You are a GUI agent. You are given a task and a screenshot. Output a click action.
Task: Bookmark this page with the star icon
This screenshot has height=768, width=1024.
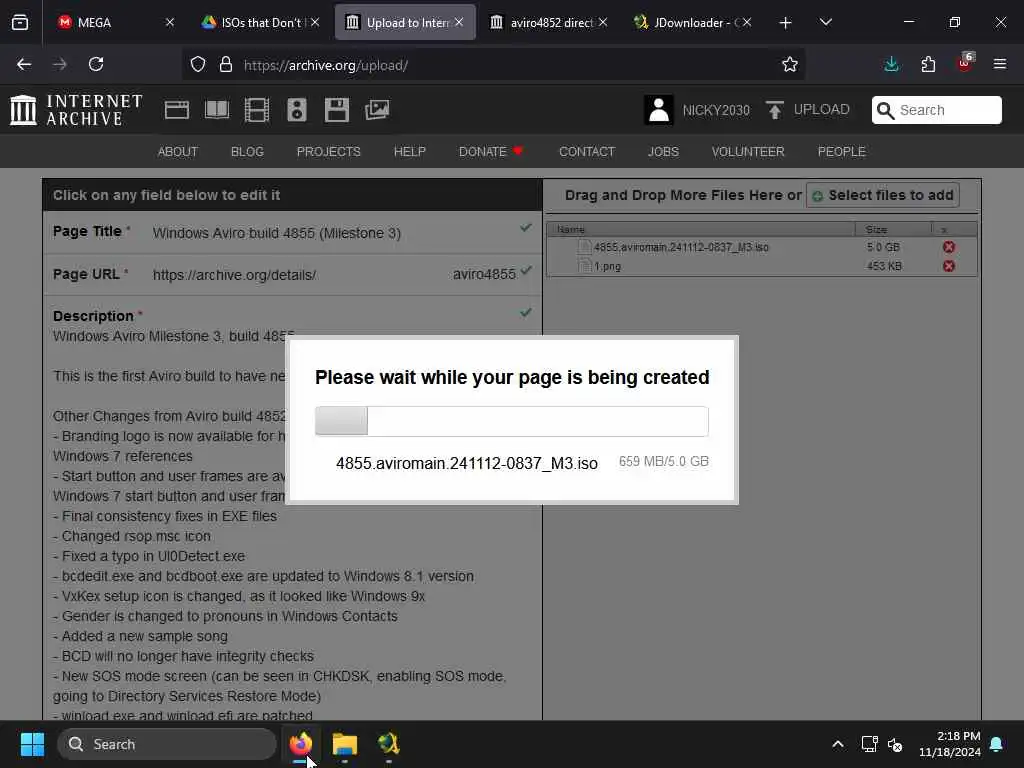click(790, 65)
